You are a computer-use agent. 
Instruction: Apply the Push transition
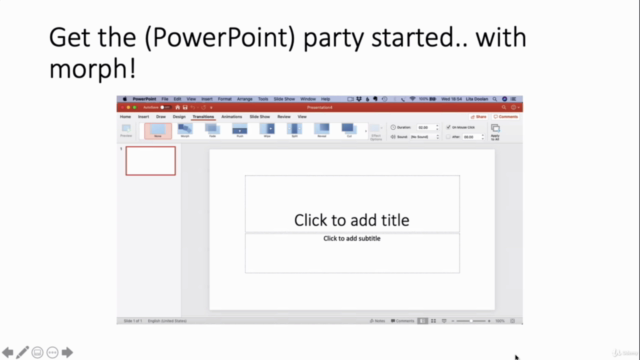pyautogui.click(x=240, y=131)
